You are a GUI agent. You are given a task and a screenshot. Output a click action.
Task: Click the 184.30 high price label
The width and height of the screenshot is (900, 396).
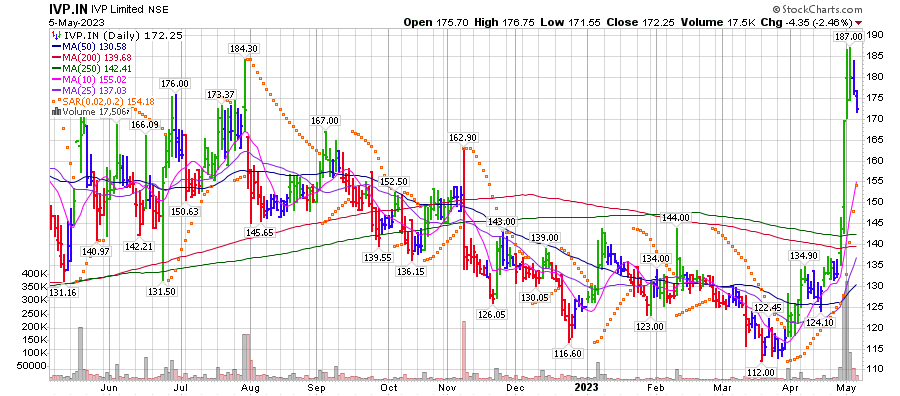243,48
